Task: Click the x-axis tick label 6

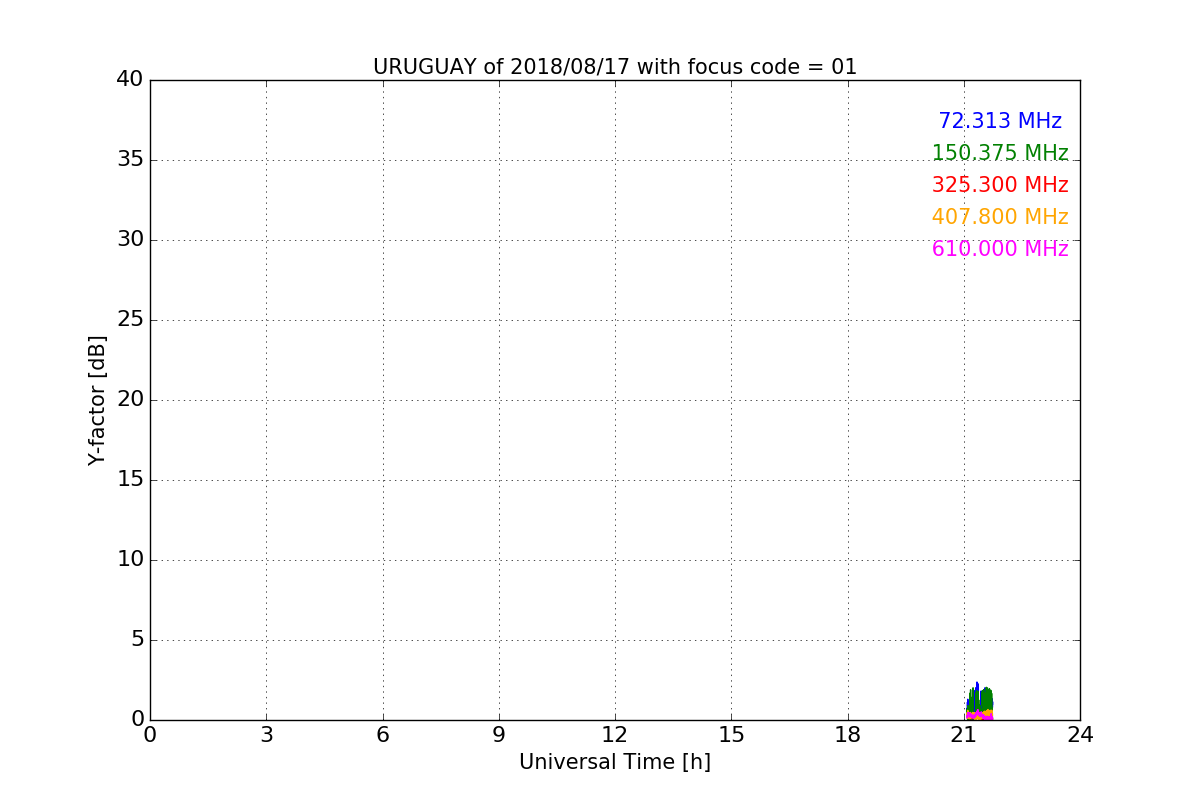Action: click(x=382, y=734)
